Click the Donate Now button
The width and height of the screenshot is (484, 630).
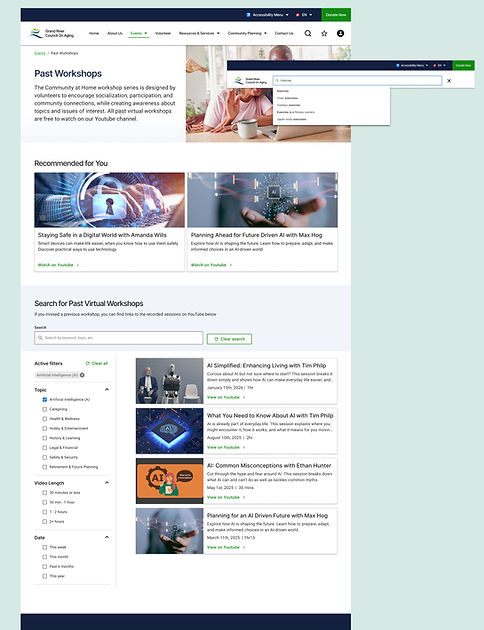(x=336, y=15)
